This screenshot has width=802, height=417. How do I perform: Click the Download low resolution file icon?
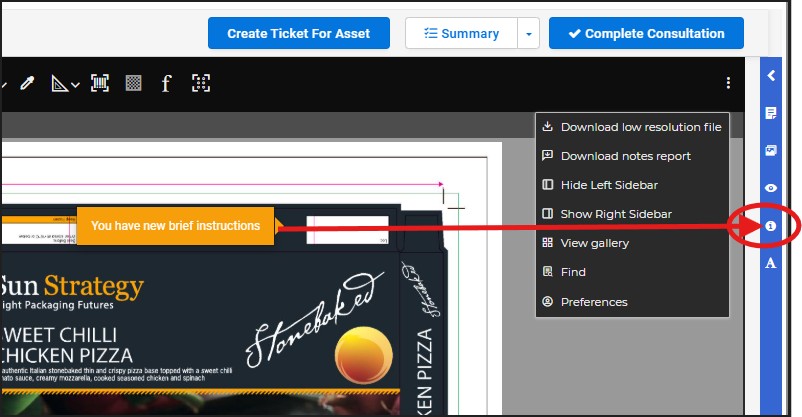pos(547,126)
